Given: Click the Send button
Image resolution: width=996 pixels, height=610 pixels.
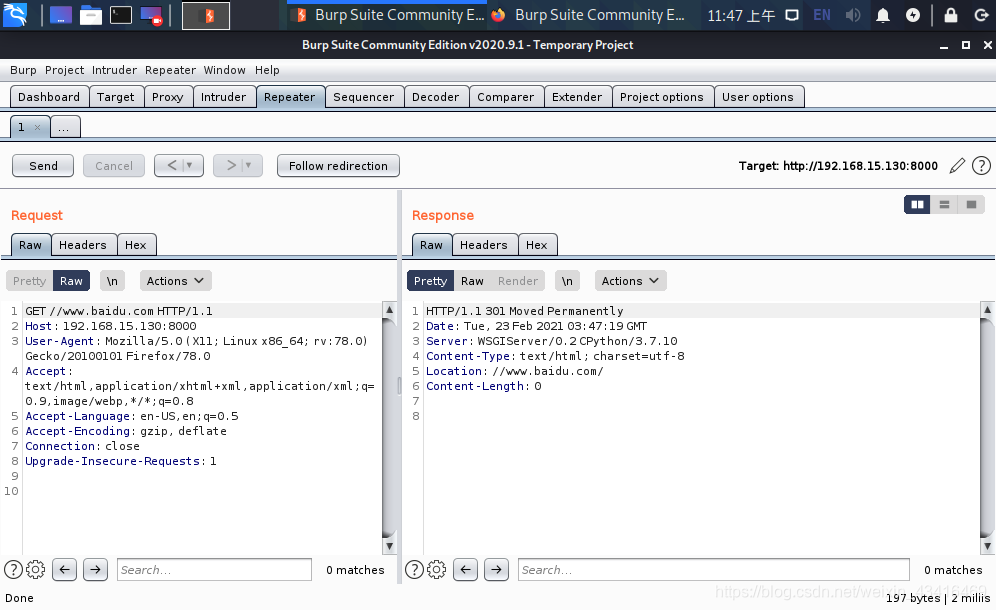Looking at the screenshot, I should [x=43, y=166].
